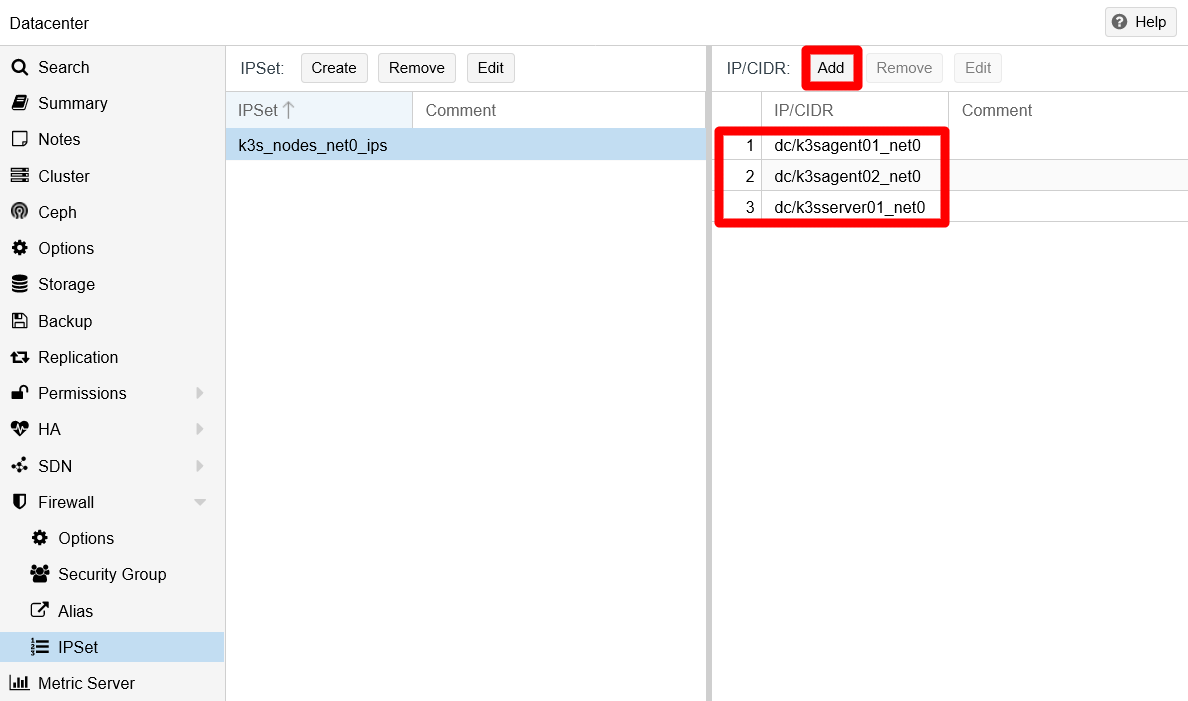Expand the Permissions section
1188x701 pixels.
[199, 393]
